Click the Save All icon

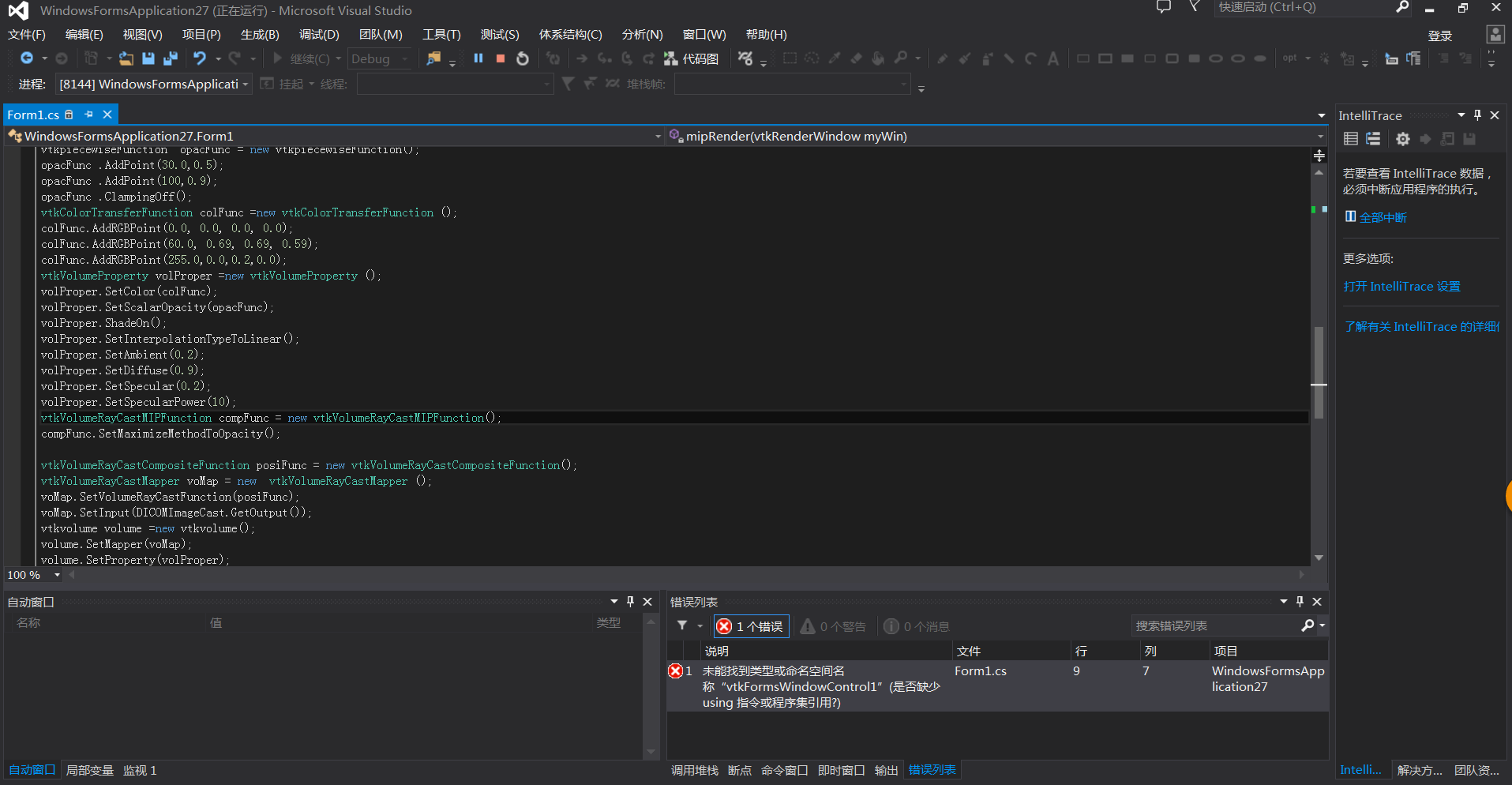170,58
